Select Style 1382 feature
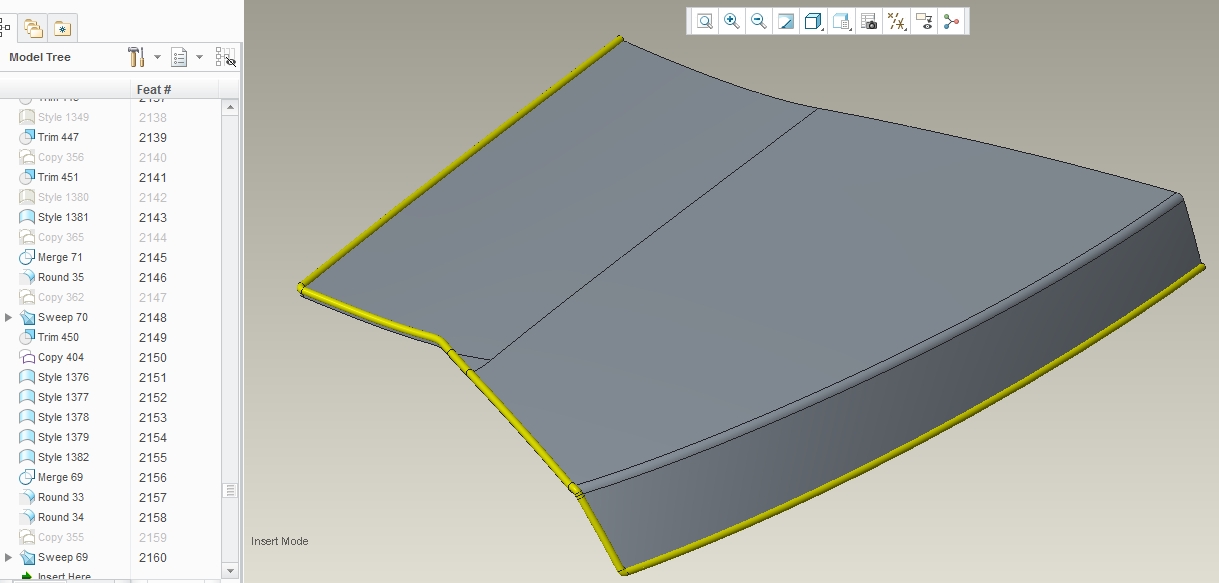The image size is (1219, 583). coord(63,457)
